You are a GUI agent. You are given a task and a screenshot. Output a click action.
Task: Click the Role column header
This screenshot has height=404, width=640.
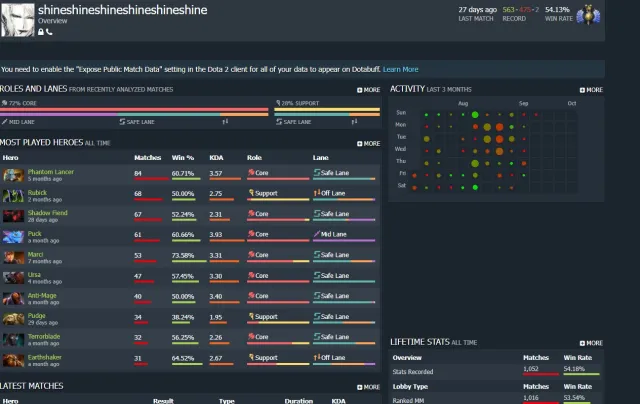(254, 158)
